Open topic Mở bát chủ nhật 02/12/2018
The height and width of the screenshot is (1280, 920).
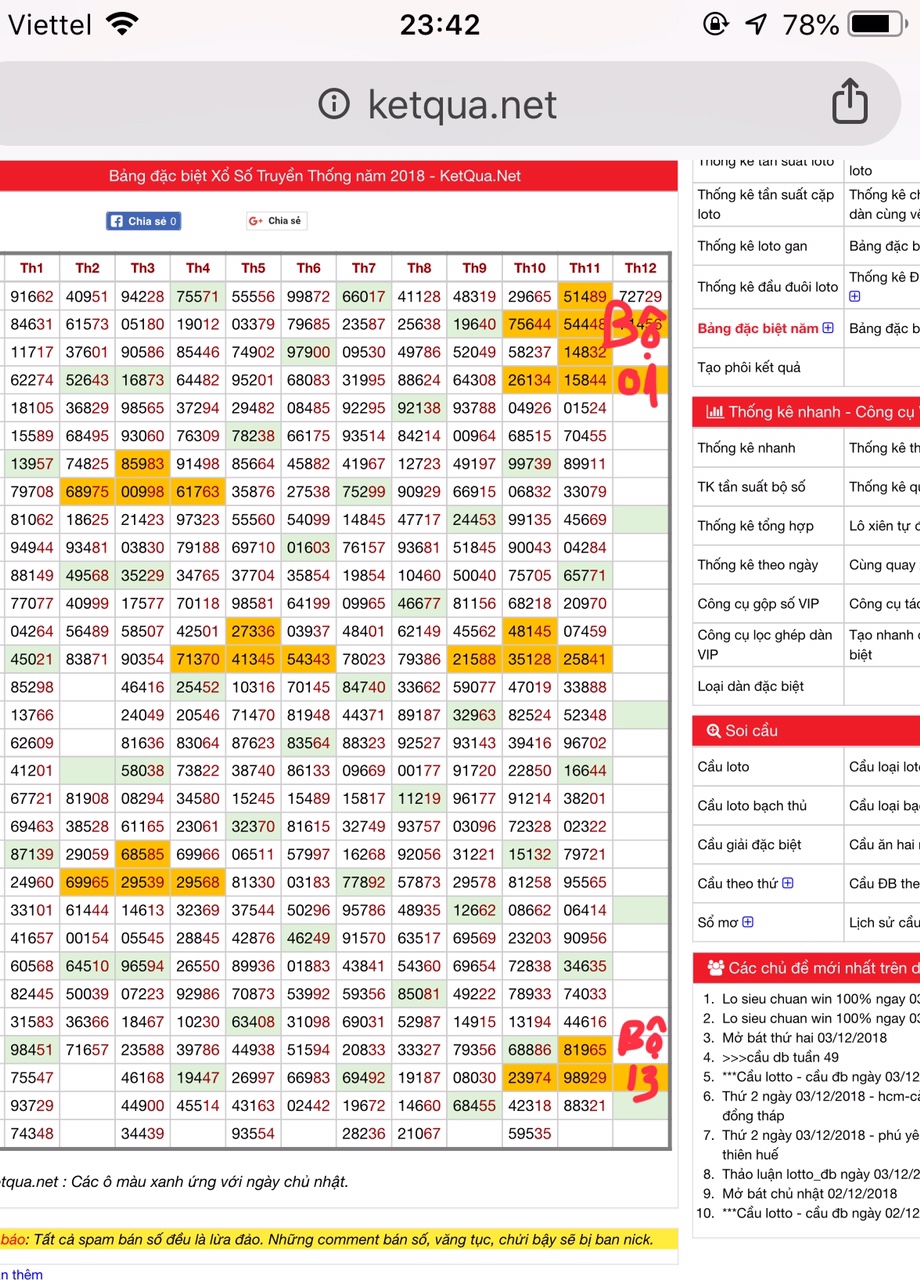pos(810,1193)
